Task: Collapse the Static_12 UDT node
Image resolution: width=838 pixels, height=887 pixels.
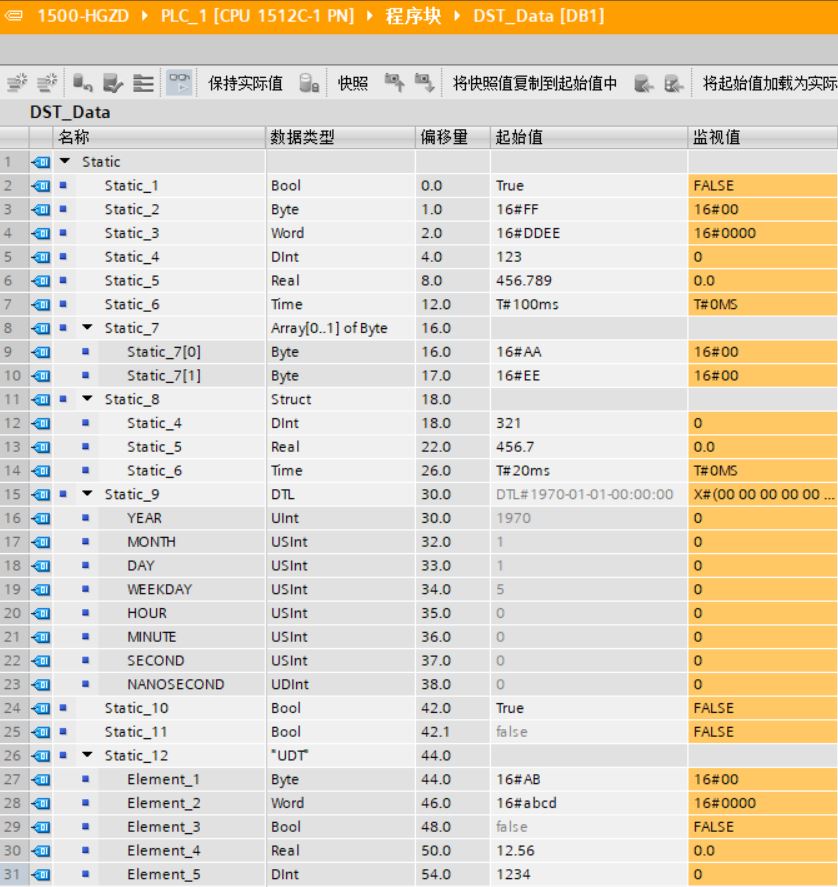Action: tap(87, 755)
